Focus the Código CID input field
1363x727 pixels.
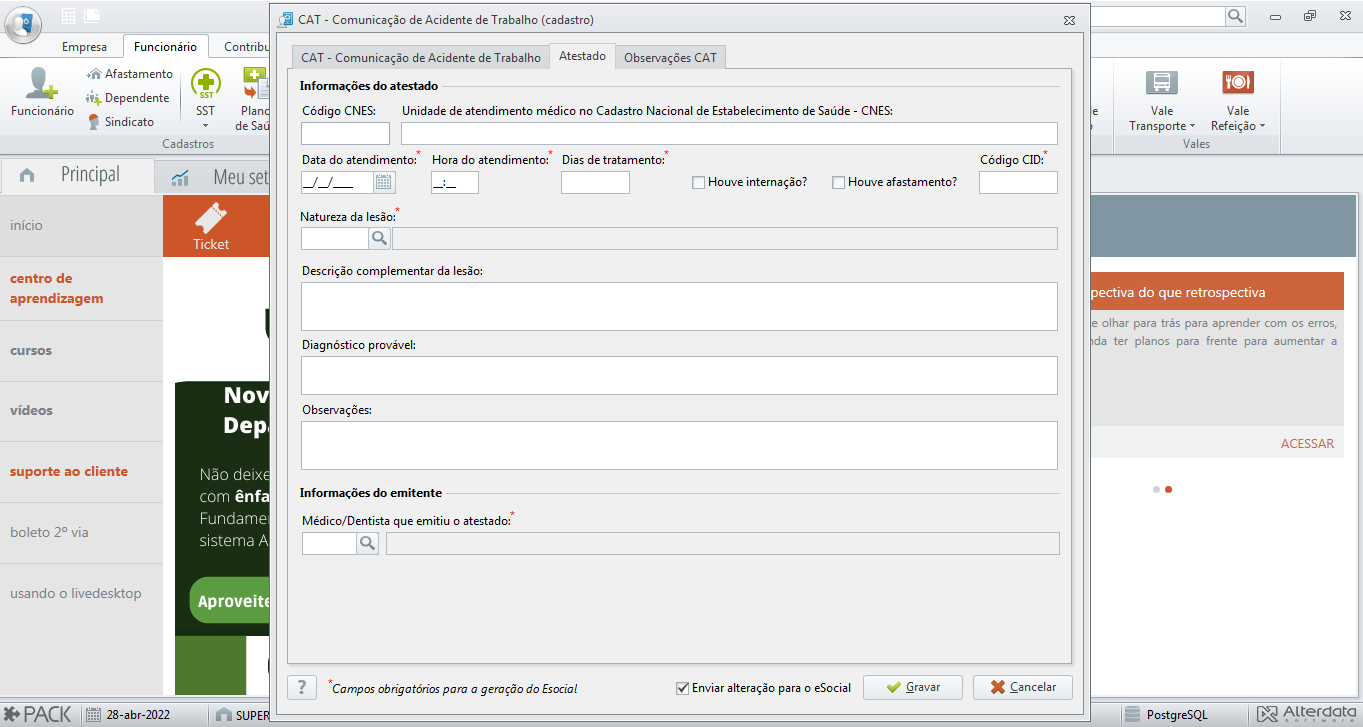pyautogui.click(x=1018, y=182)
